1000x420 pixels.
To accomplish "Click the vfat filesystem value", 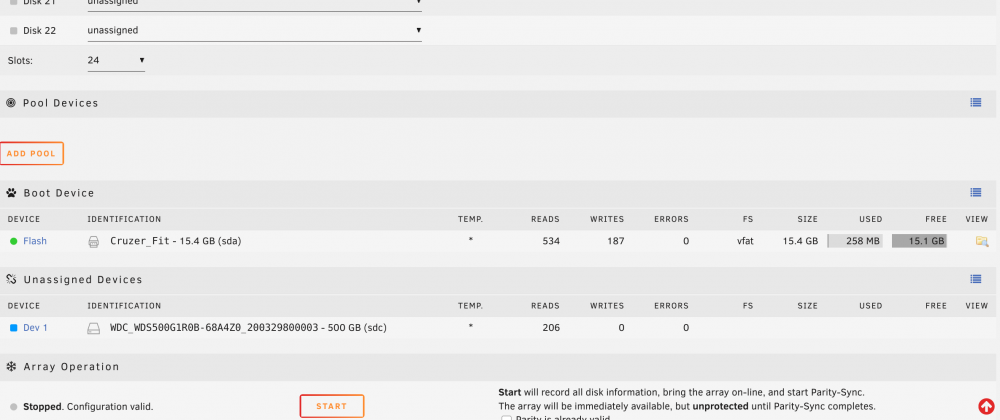I will [x=743, y=241].
